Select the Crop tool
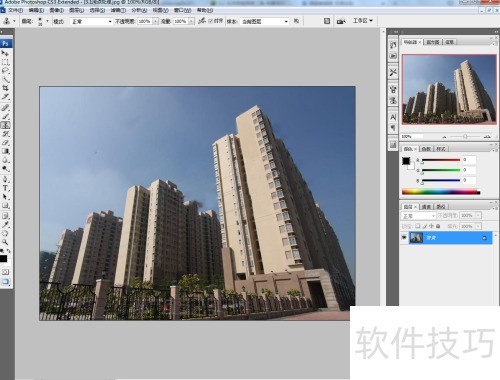Screen dimensions: 500x380 tap(5, 88)
